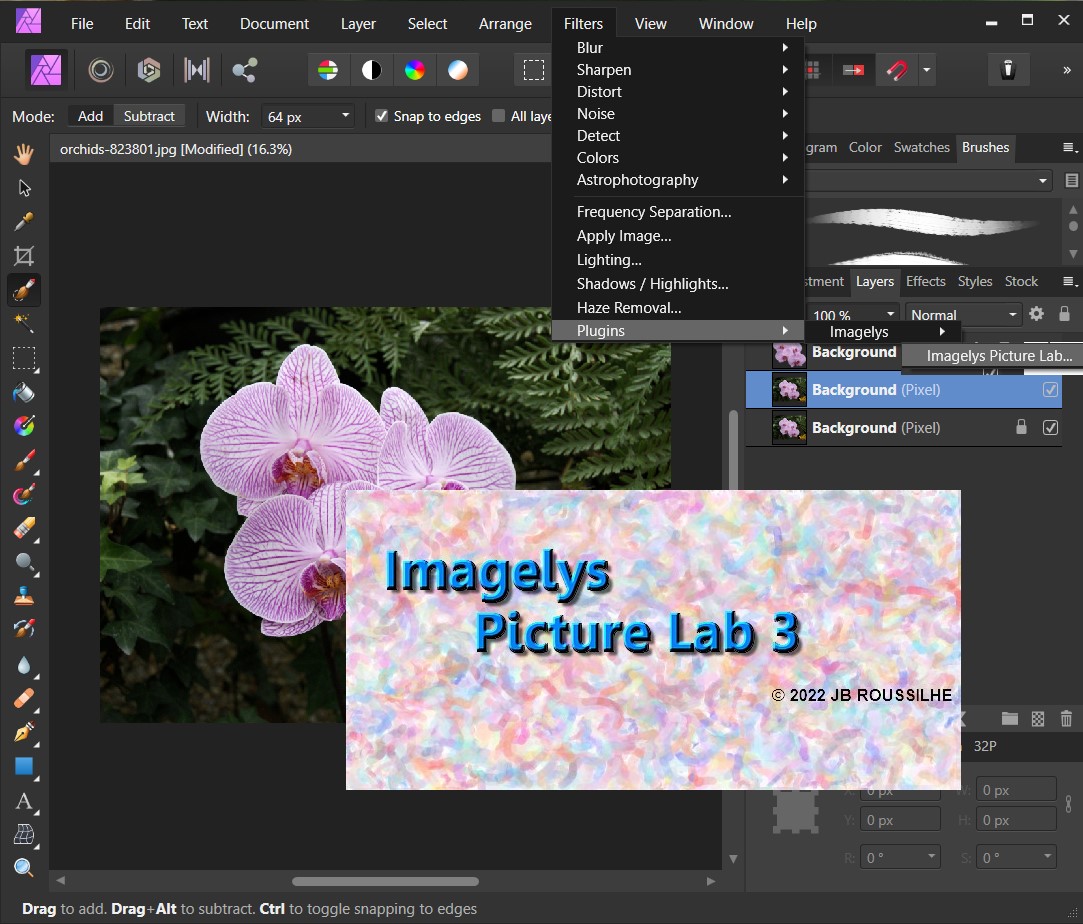Open the Normal blend mode dropdown

point(964,315)
